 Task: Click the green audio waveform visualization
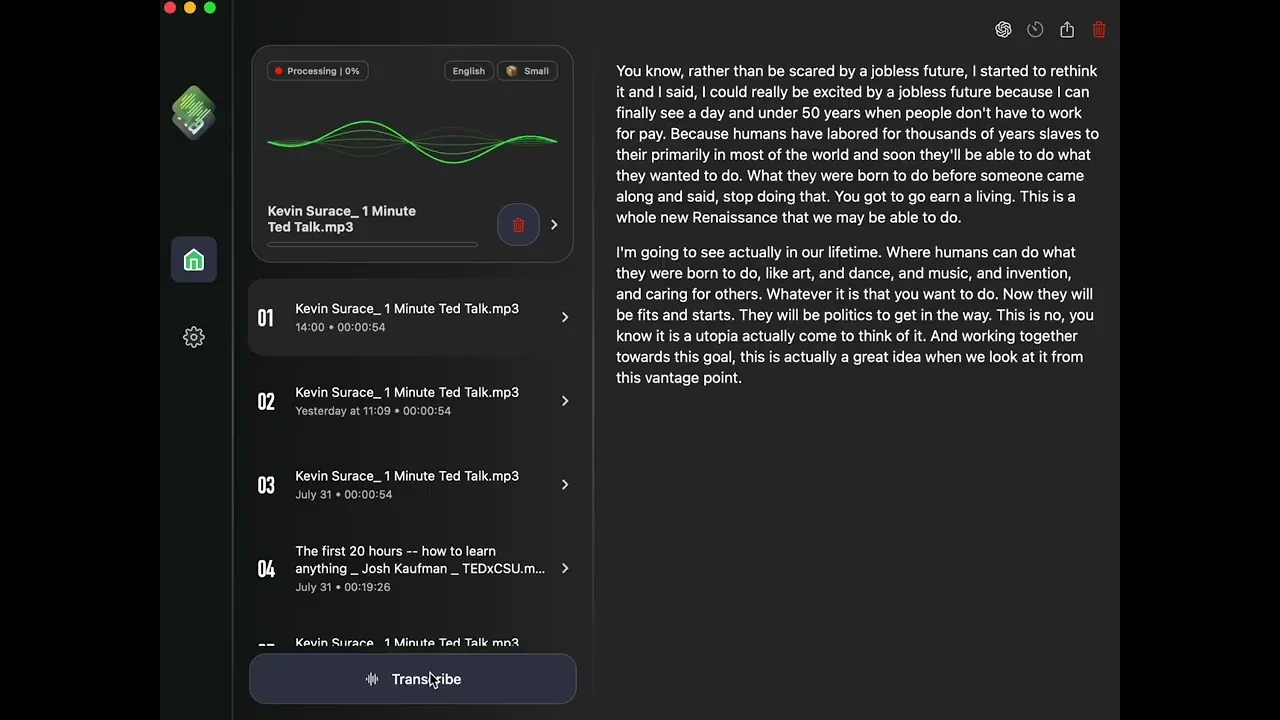[x=412, y=141]
